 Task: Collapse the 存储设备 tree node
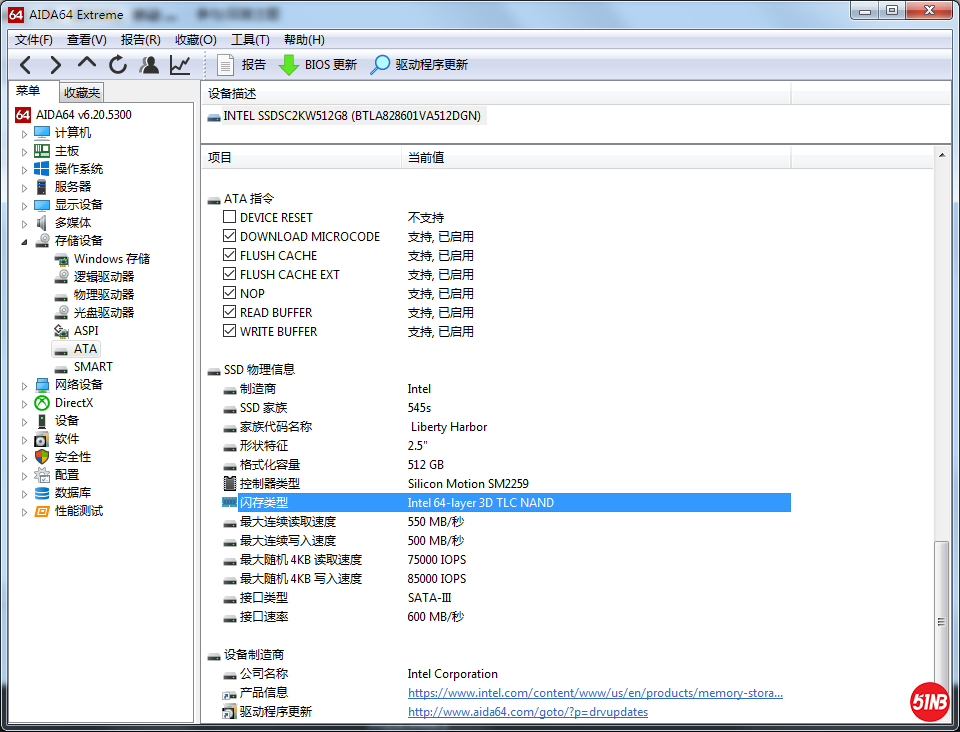(x=25, y=241)
